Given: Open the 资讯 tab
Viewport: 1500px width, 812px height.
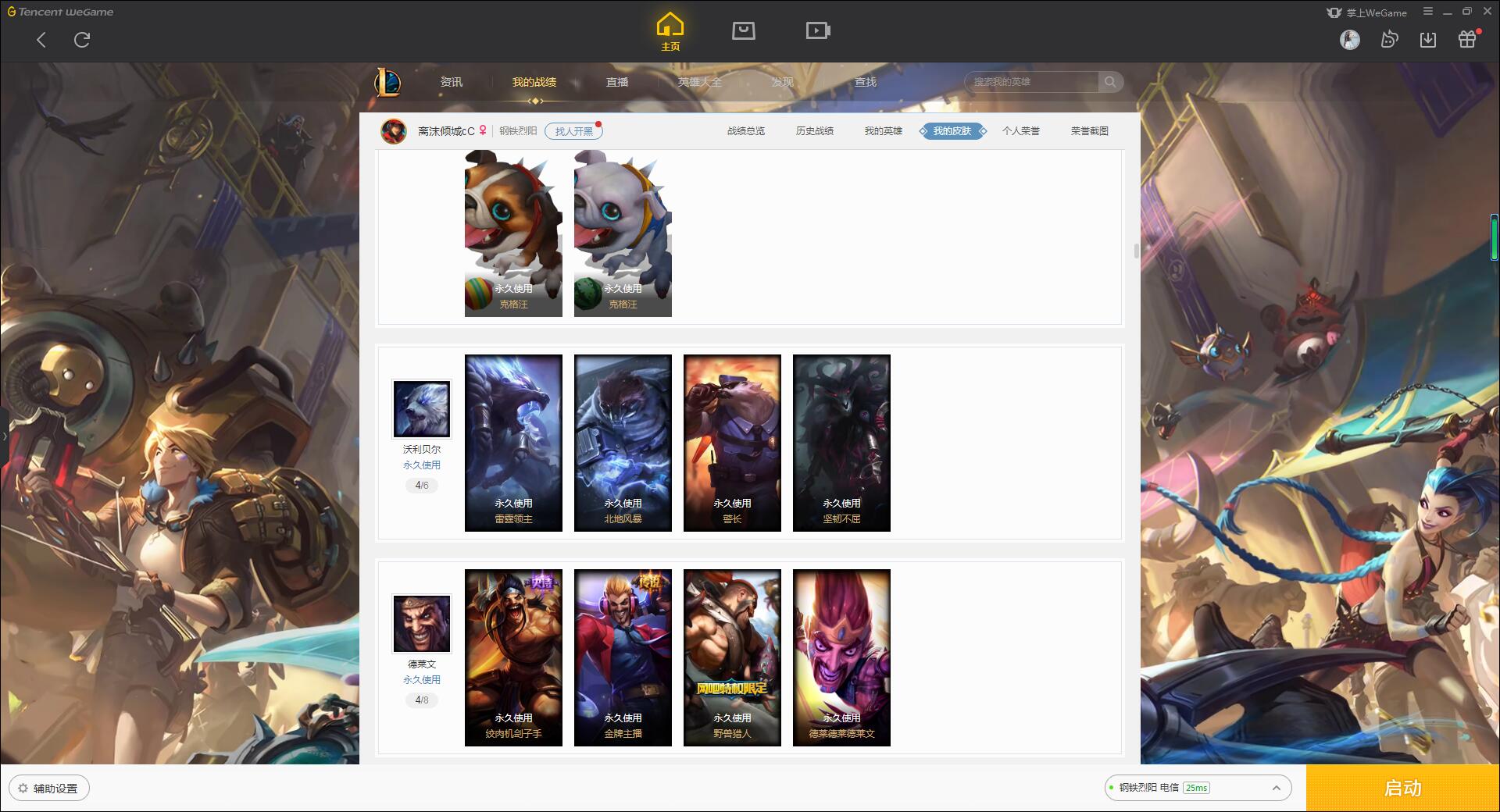Looking at the screenshot, I should 451,82.
